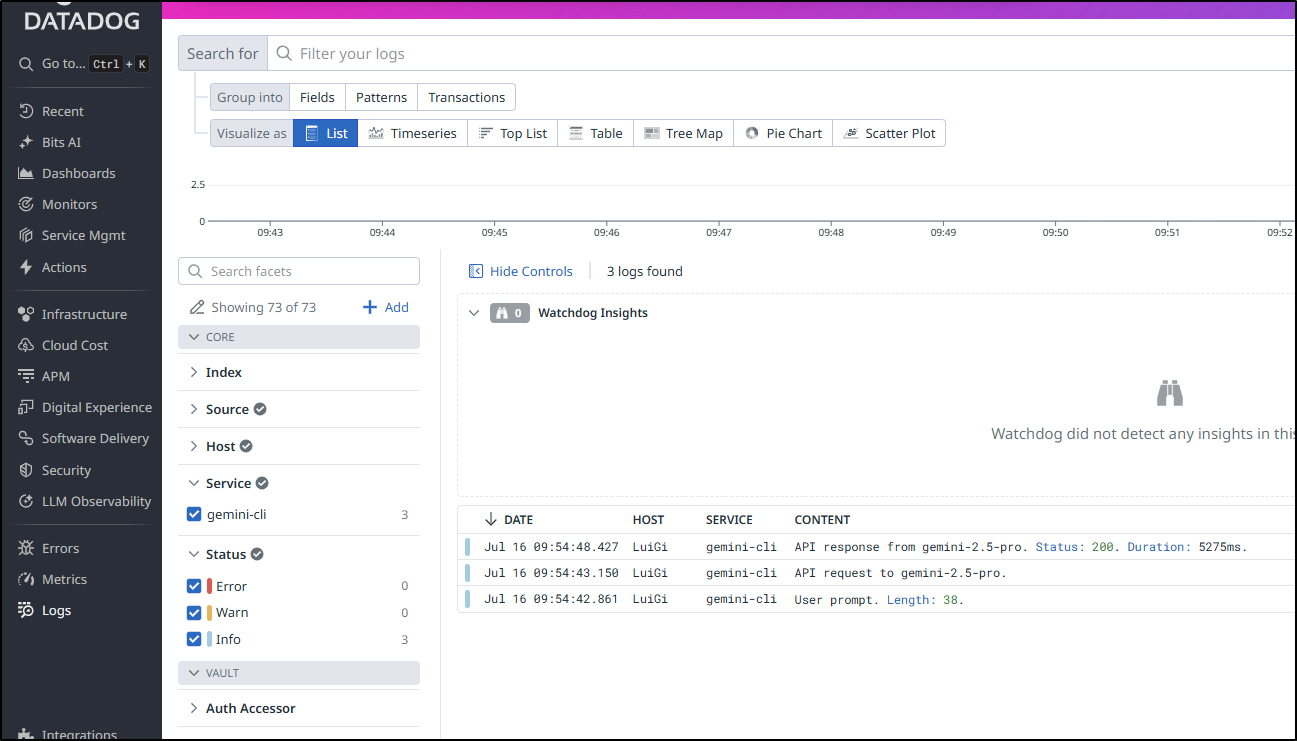Collapse the VAULT facet group
The image size is (1297, 741).
(x=299, y=673)
